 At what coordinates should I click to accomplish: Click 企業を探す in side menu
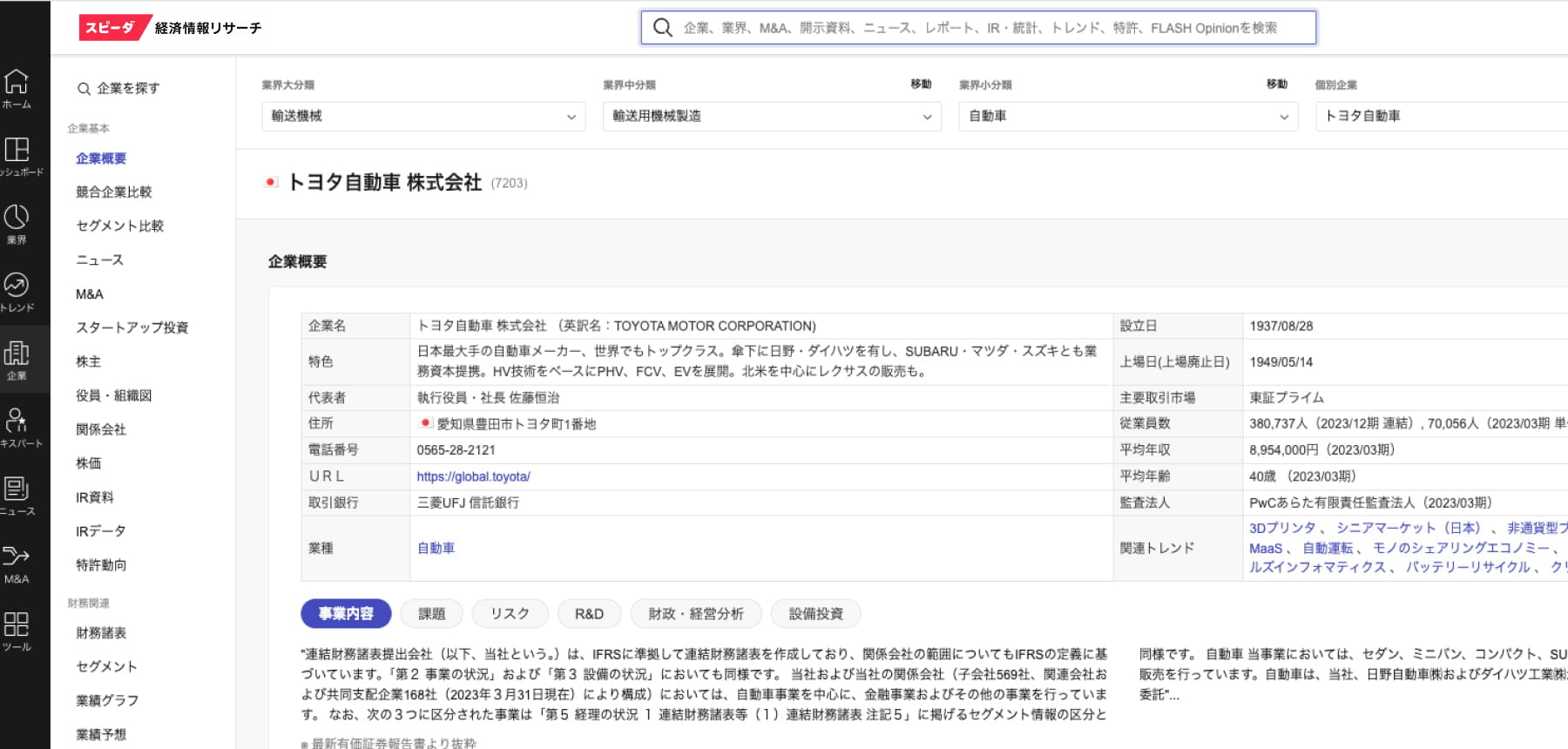tap(128, 89)
